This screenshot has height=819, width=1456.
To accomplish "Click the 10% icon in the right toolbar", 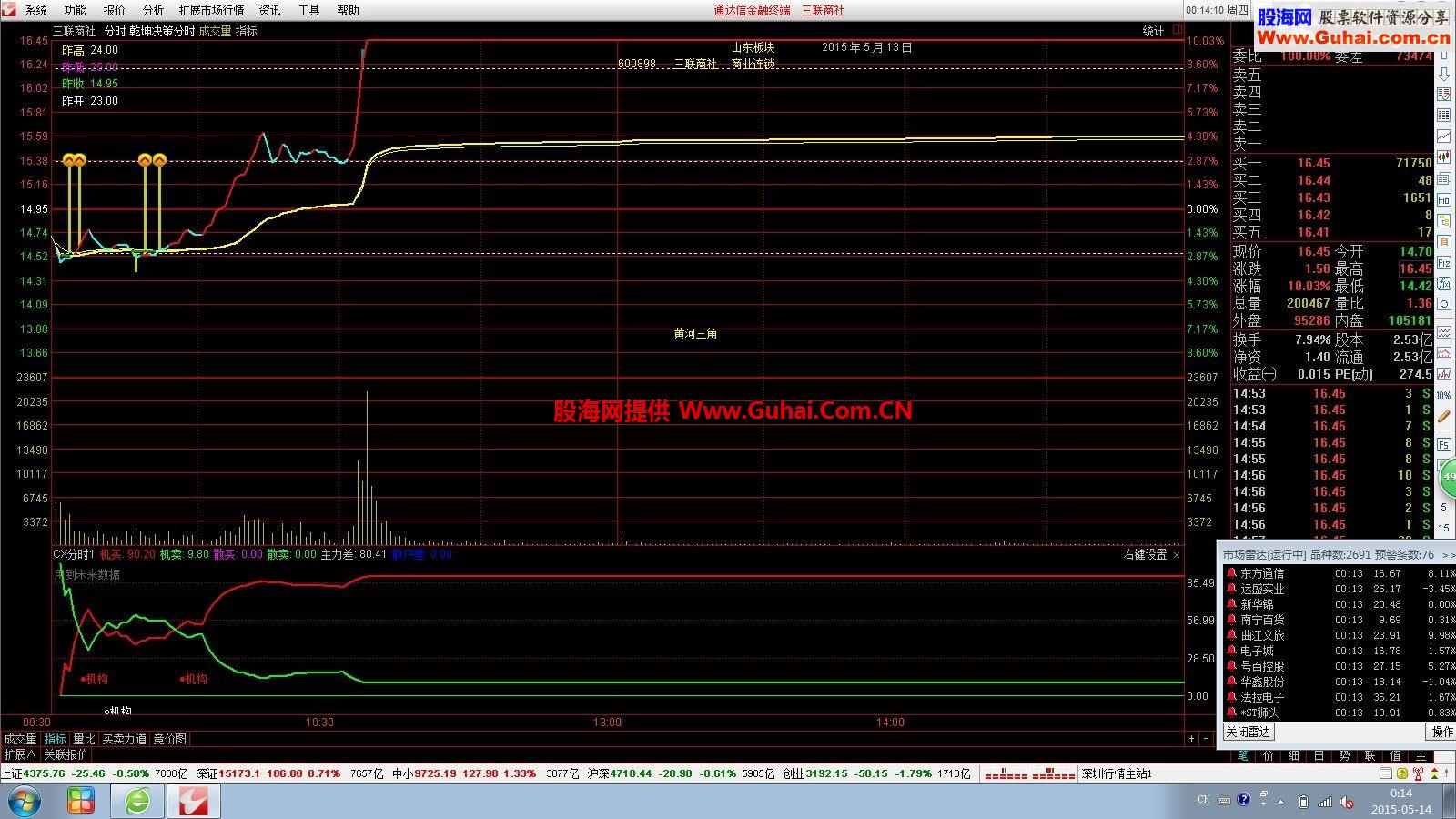I will (x=1444, y=395).
